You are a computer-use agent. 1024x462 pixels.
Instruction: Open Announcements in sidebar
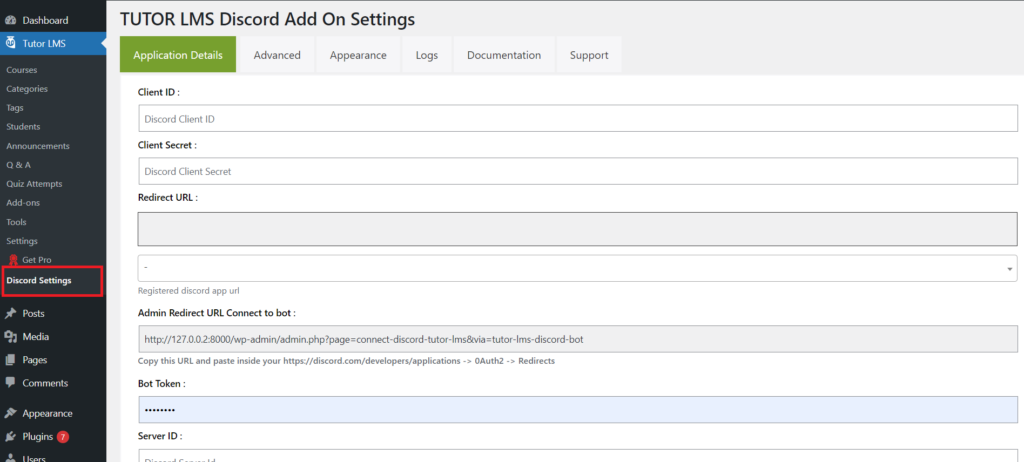38,146
